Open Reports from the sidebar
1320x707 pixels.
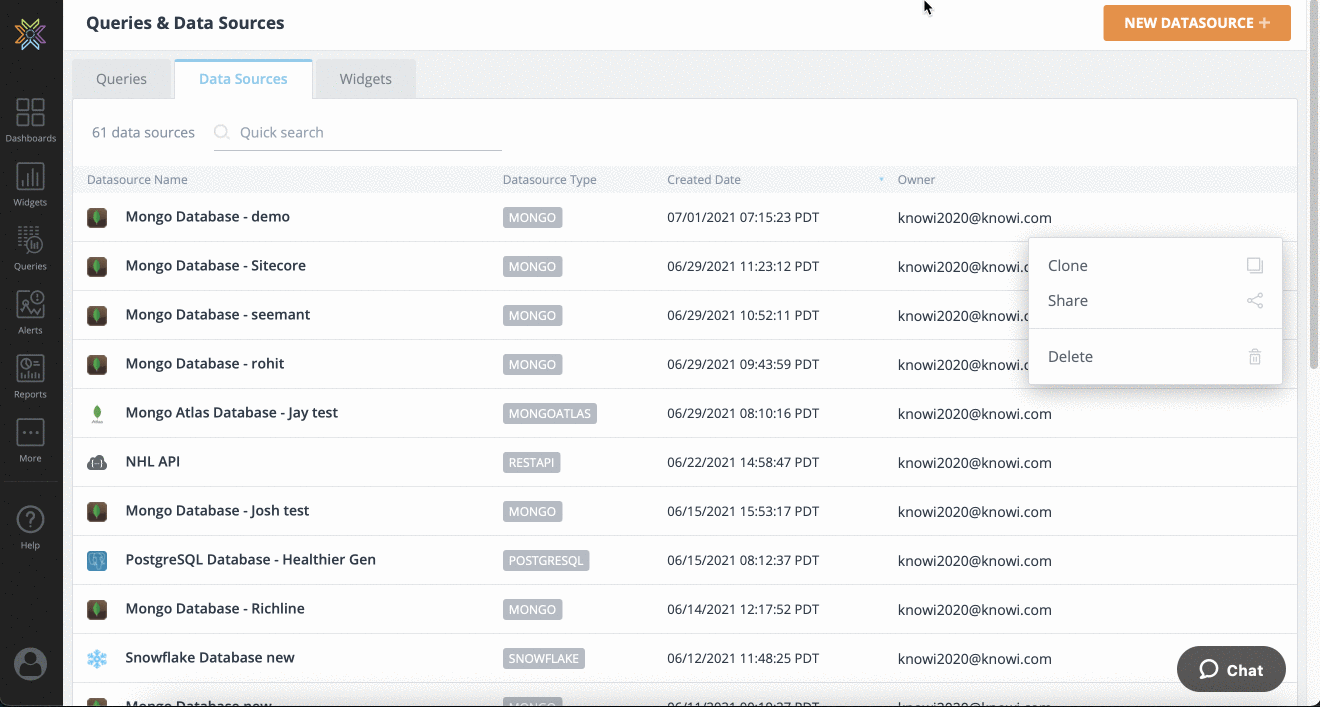[30, 376]
